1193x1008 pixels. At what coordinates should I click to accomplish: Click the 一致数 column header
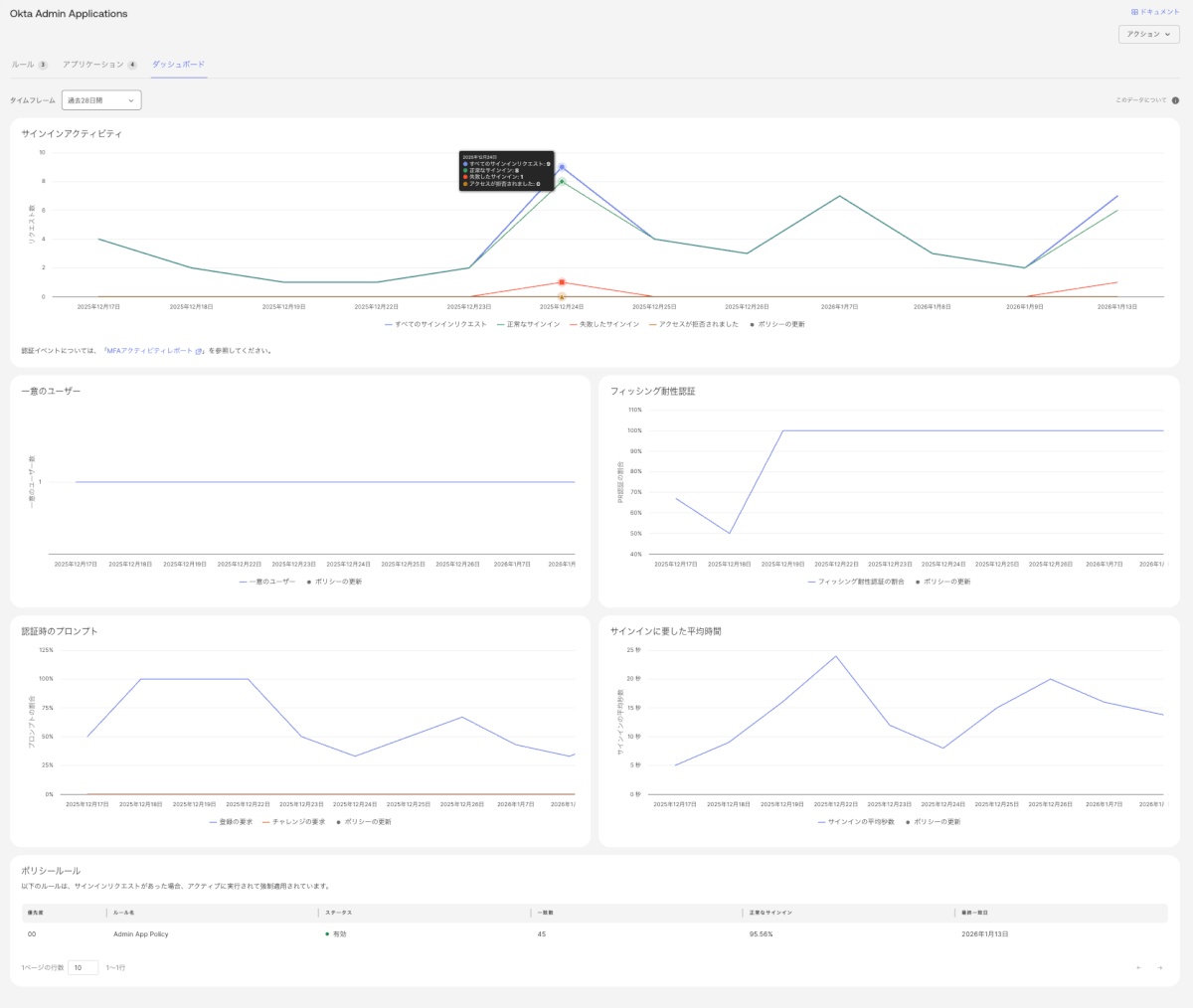click(x=545, y=913)
